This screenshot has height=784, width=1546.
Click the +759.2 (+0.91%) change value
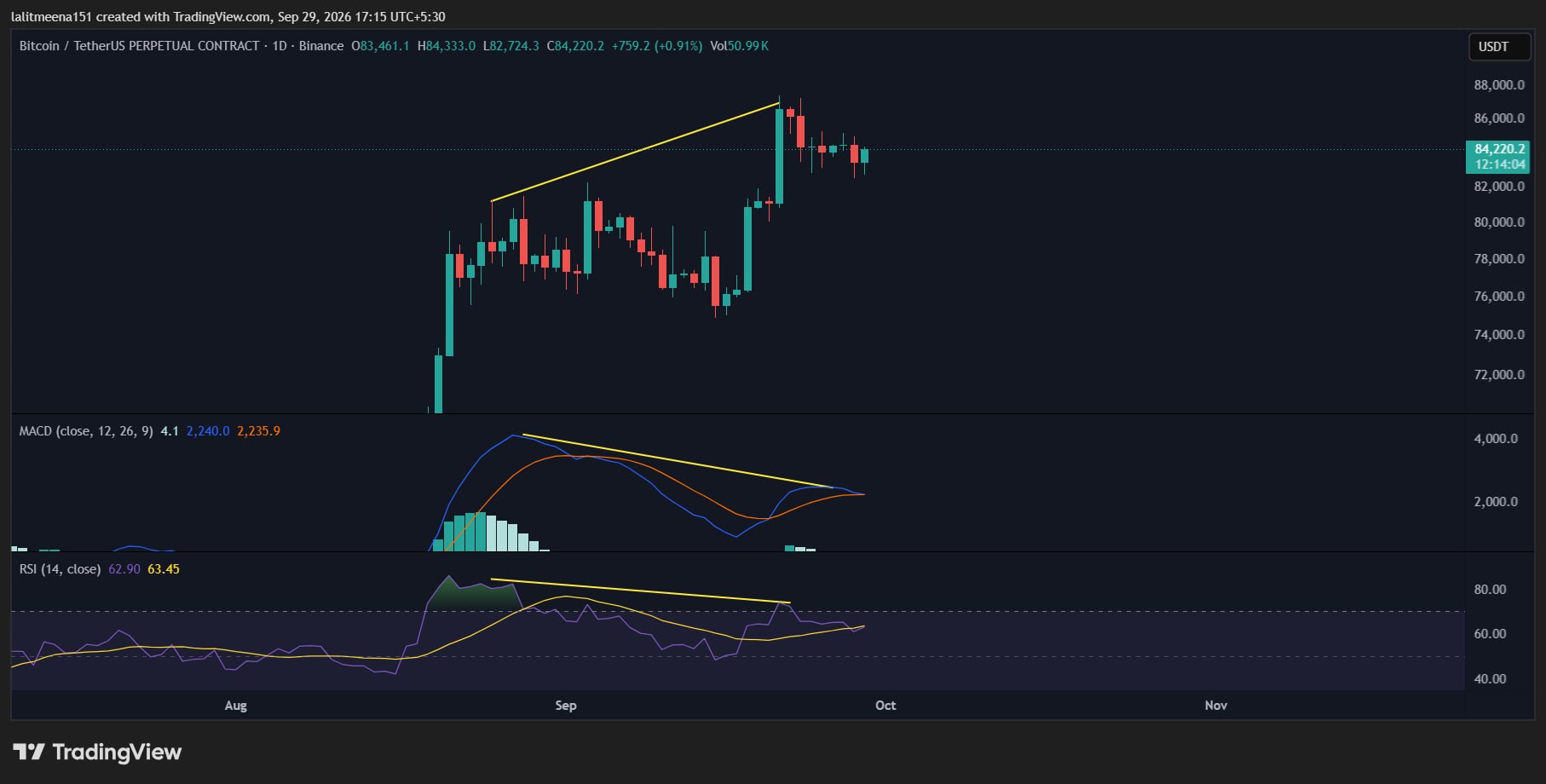point(657,46)
